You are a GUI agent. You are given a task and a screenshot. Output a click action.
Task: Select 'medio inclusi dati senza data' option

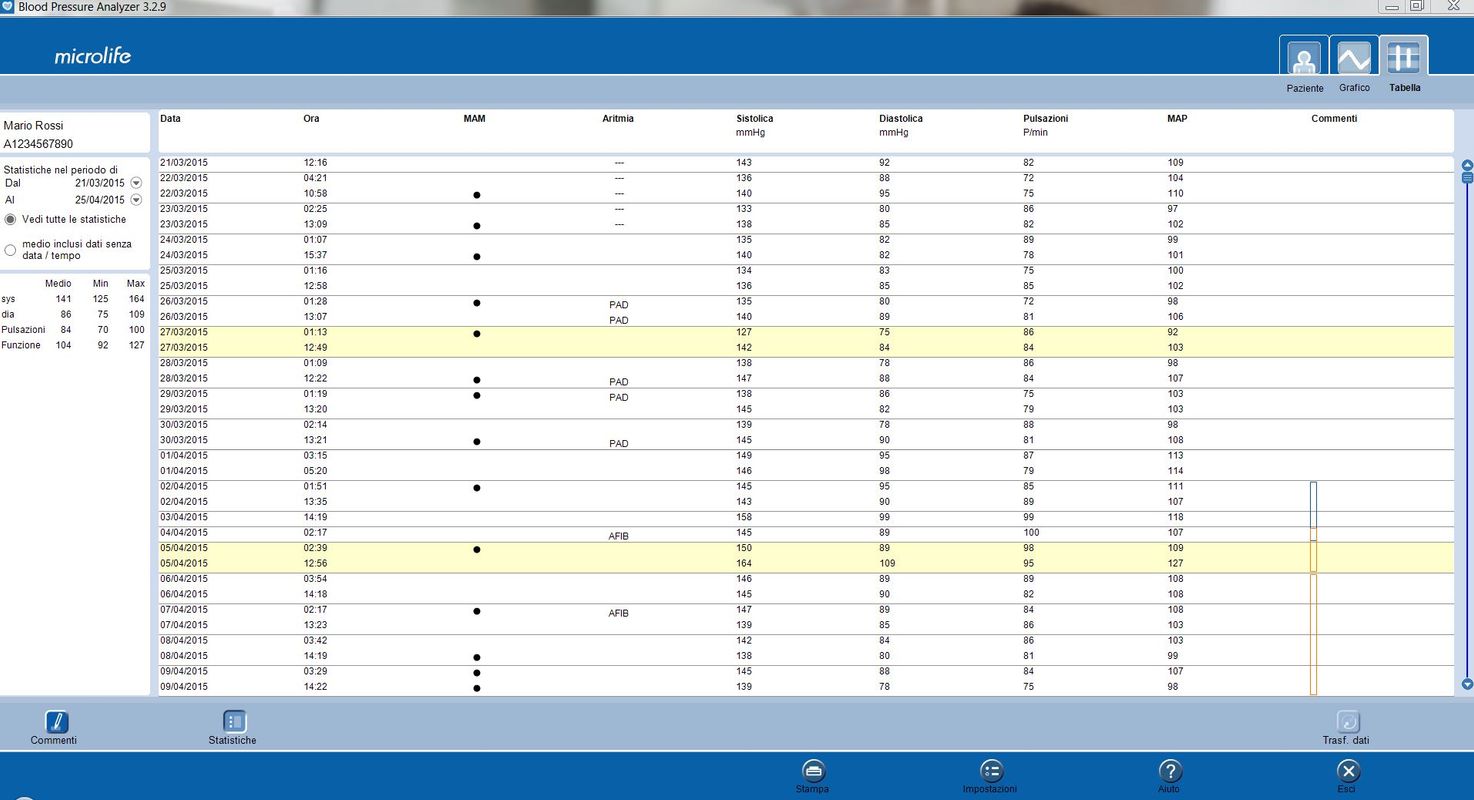point(11,250)
